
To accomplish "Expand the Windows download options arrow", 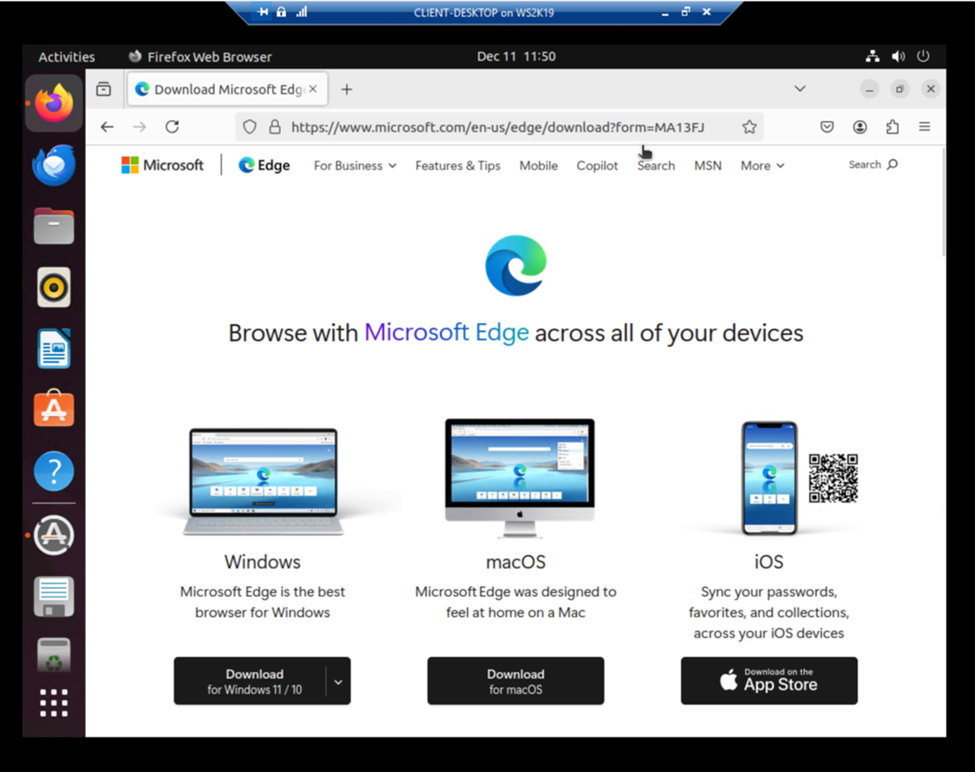I will (338, 682).
